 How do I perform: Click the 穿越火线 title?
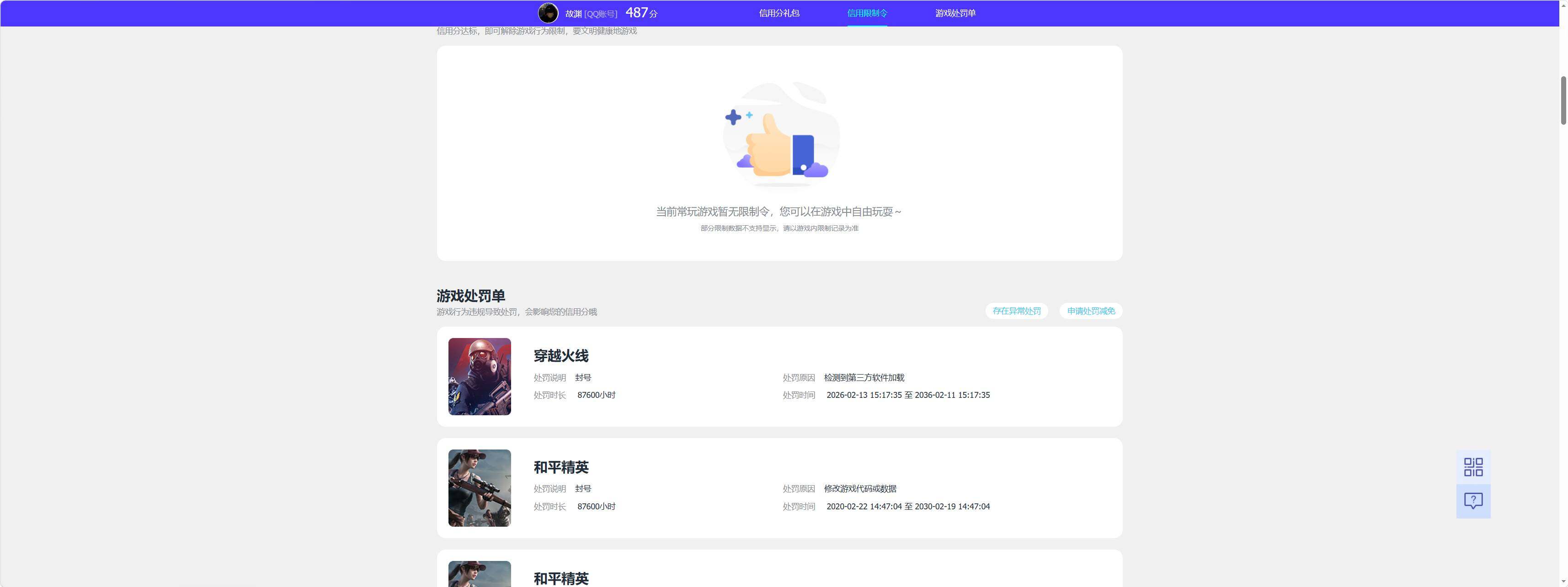(560, 356)
